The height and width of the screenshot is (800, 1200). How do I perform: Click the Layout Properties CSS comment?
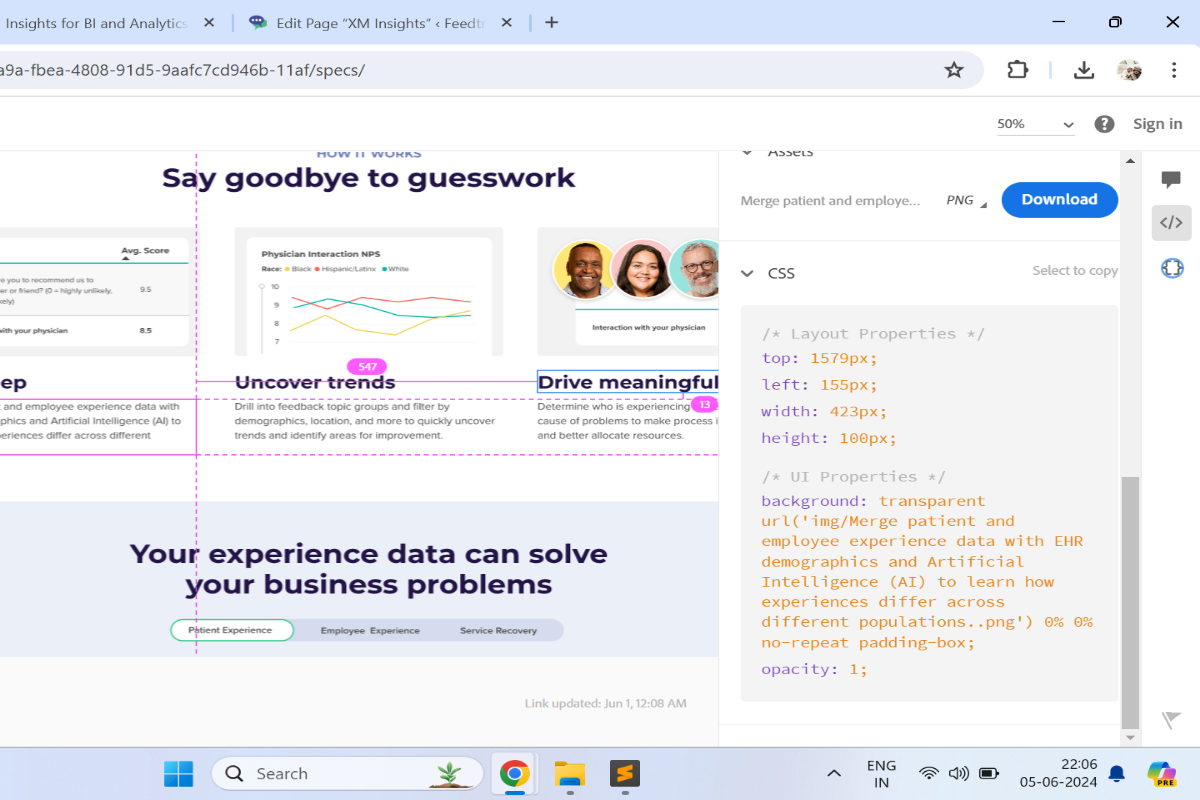[873, 334]
